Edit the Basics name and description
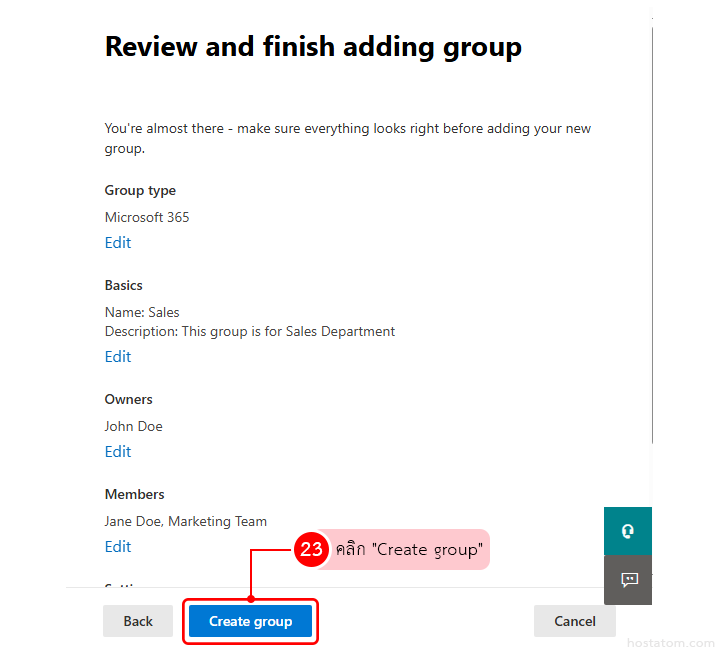Viewport: 720px width, 651px height. [118, 357]
